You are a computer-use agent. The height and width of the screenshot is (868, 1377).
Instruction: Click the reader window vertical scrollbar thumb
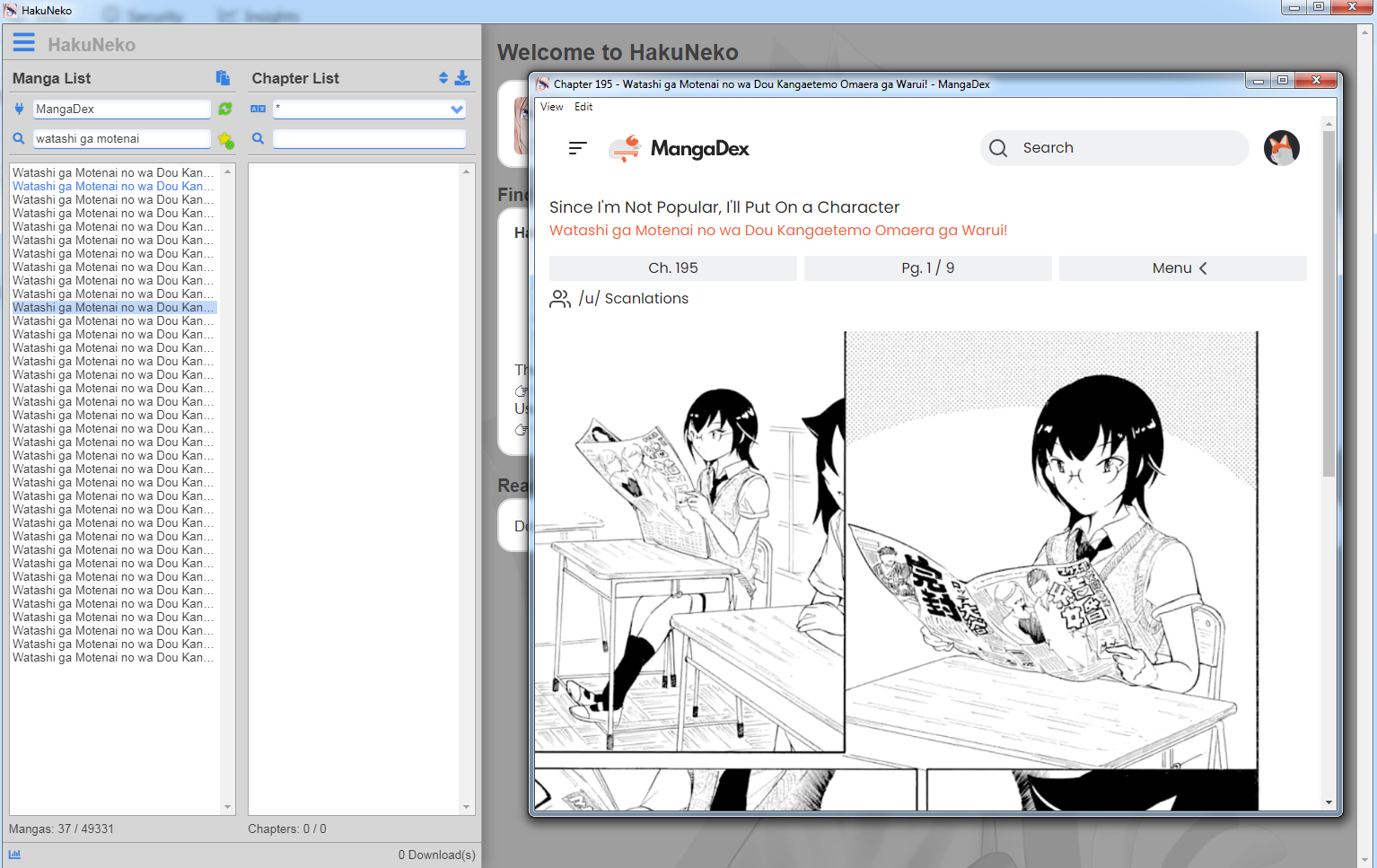tap(1329, 303)
